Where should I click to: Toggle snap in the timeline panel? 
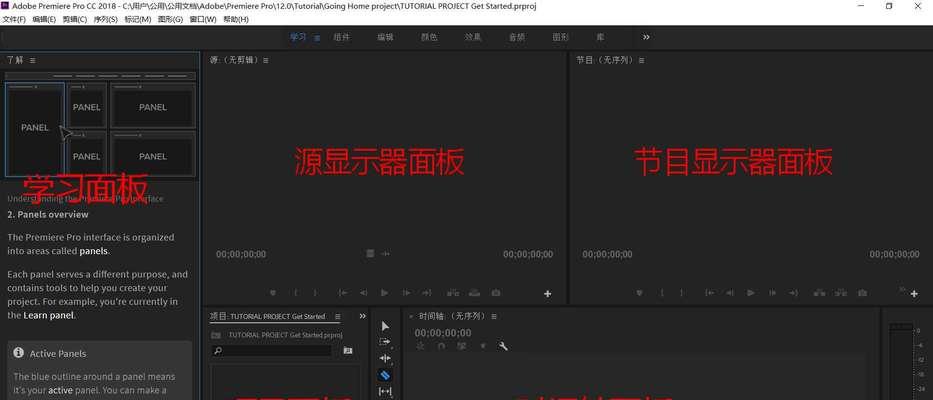442,346
